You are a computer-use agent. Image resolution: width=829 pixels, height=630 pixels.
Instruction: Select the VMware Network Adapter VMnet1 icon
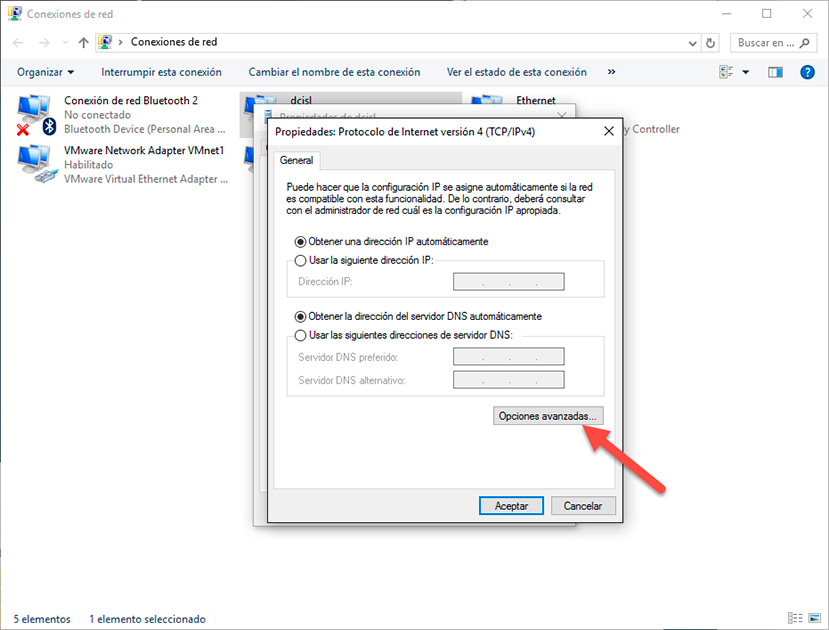point(33,165)
